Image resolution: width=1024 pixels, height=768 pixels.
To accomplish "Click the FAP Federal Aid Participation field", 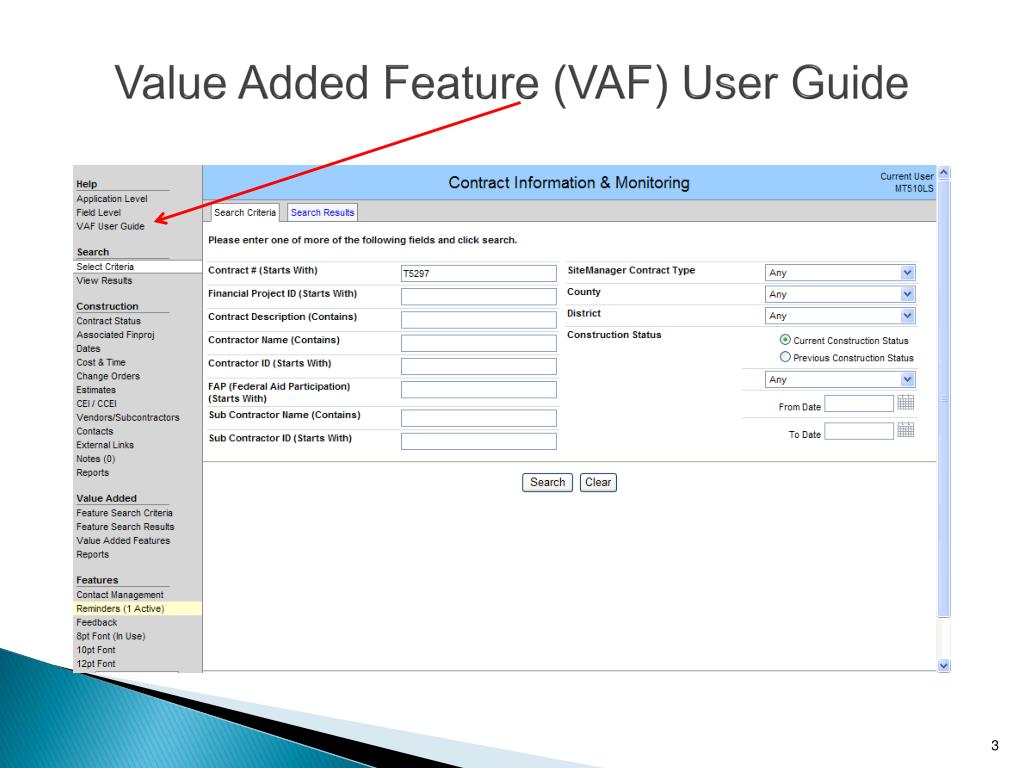I will pos(479,390).
